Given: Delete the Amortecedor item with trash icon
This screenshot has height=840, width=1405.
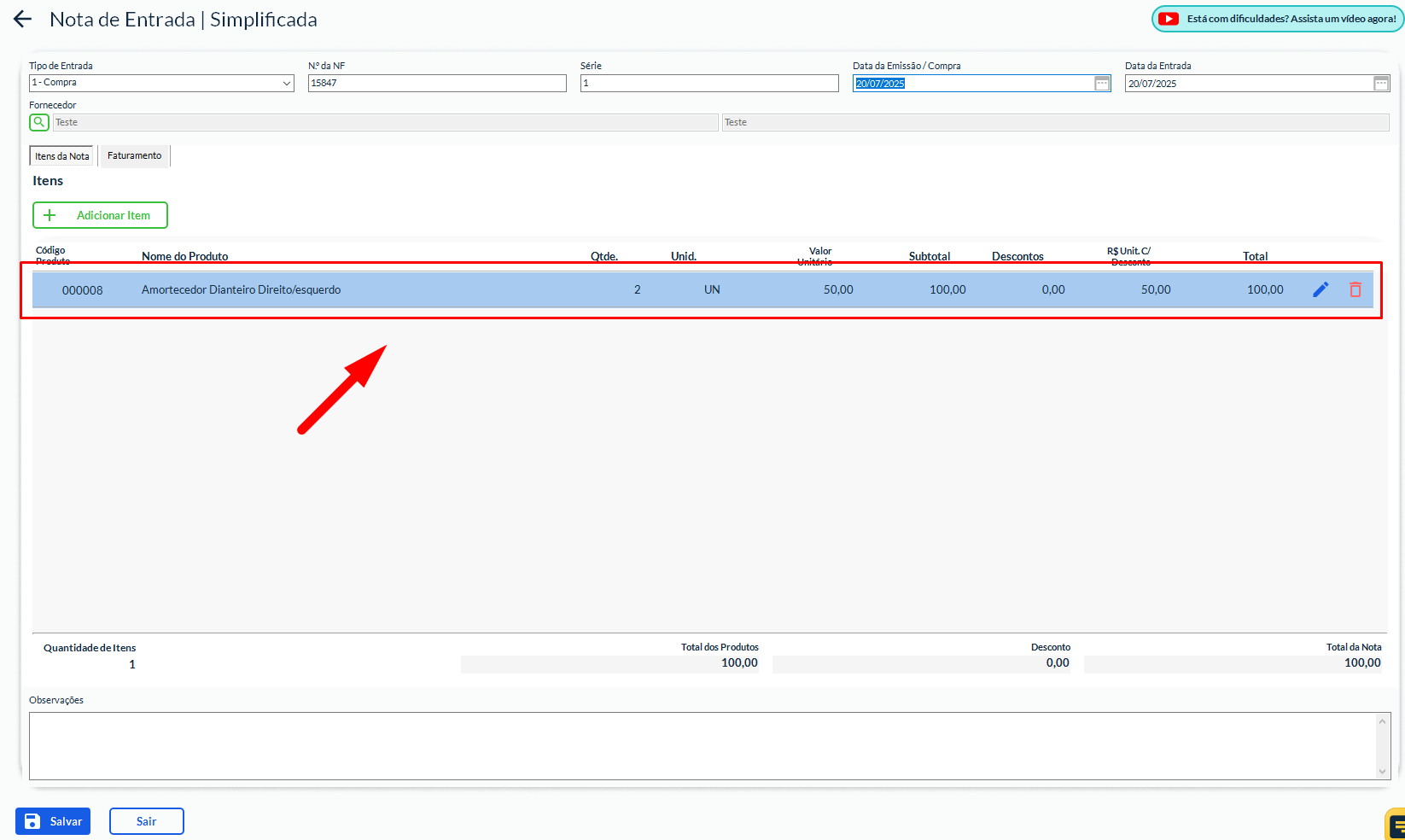Looking at the screenshot, I should [1355, 290].
